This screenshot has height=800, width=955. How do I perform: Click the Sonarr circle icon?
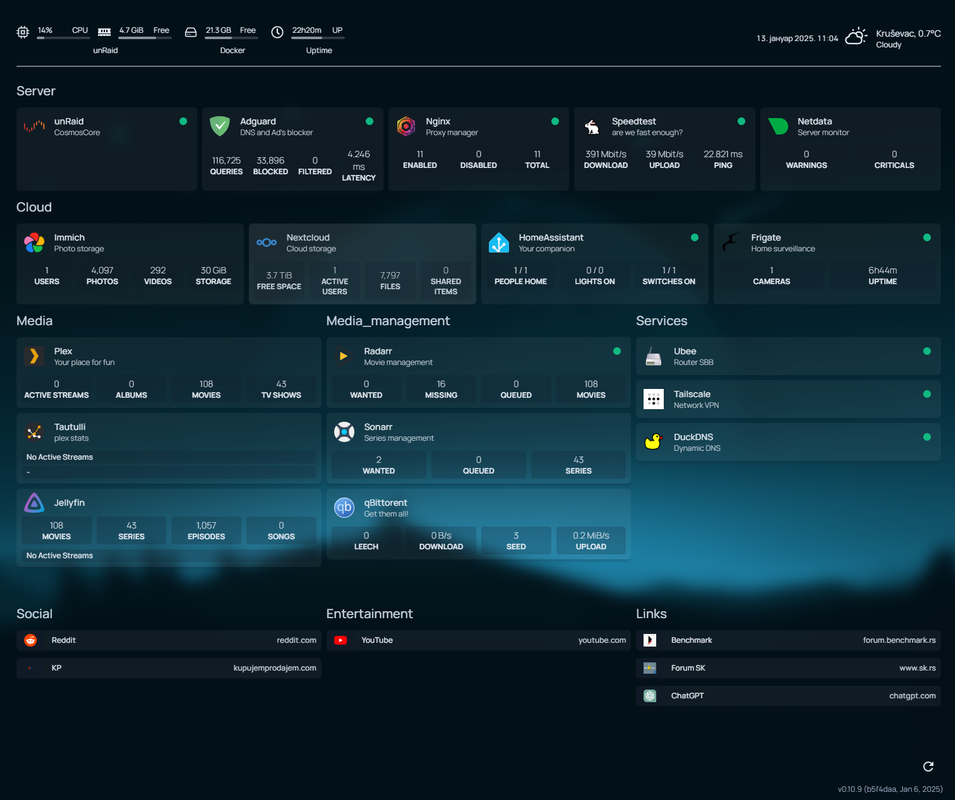(344, 432)
